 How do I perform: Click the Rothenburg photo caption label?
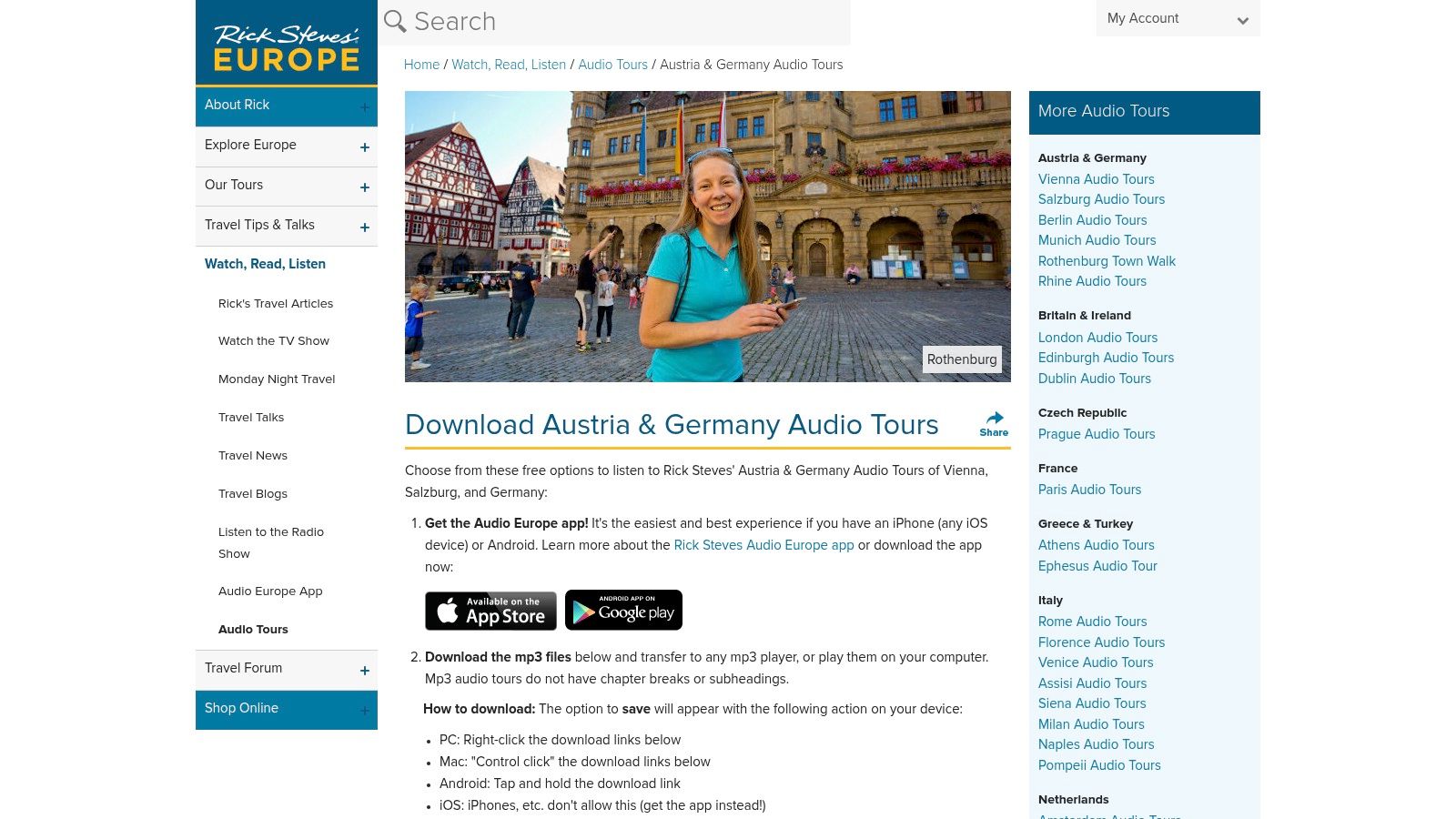[961, 359]
